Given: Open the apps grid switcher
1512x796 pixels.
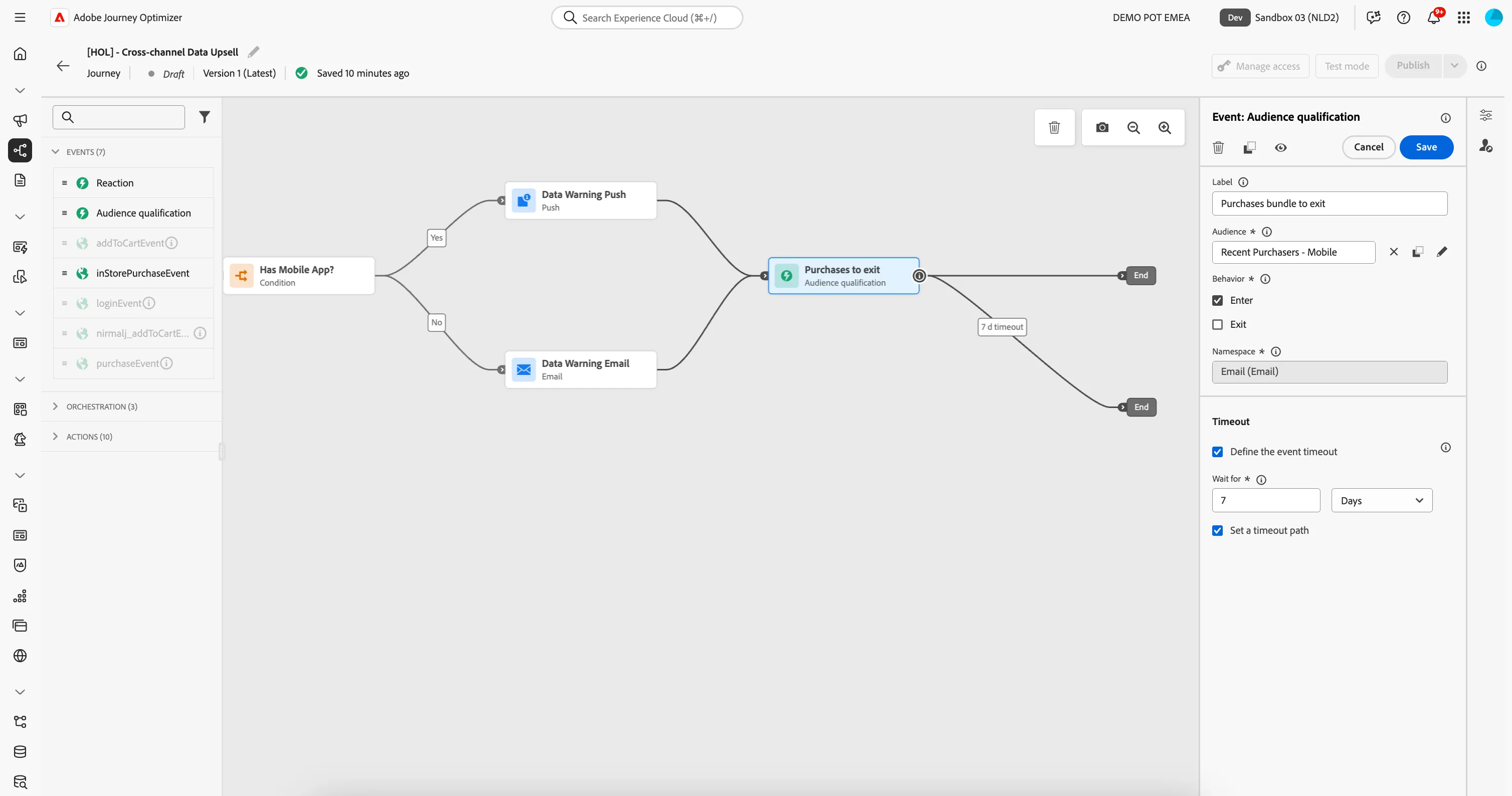Looking at the screenshot, I should click(x=1464, y=18).
